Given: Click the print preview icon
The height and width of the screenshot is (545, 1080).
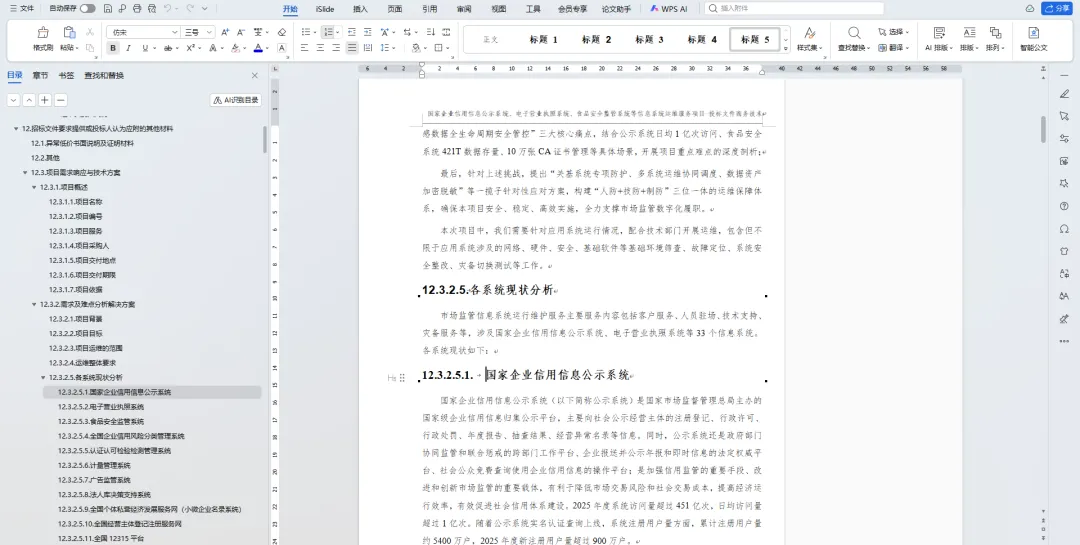Looking at the screenshot, I should [152, 9].
